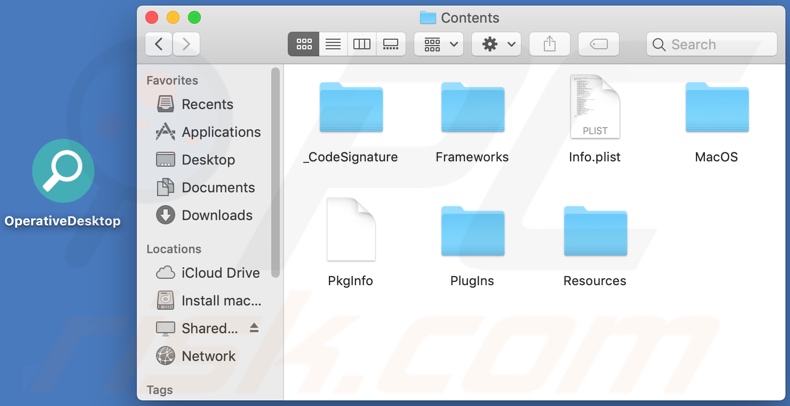Open Documents in the sidebar
This screenshot has height=406, width=790.
click(207, 187)
